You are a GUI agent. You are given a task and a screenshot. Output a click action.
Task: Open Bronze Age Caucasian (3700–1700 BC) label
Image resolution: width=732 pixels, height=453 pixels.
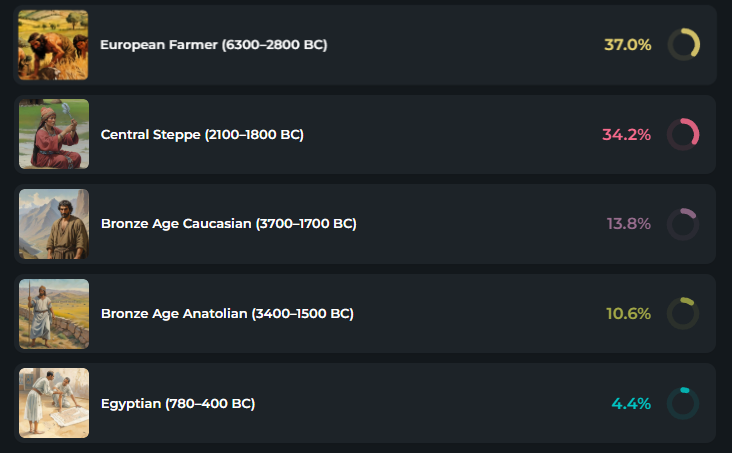pyautogui.click(x=228, y=224)
